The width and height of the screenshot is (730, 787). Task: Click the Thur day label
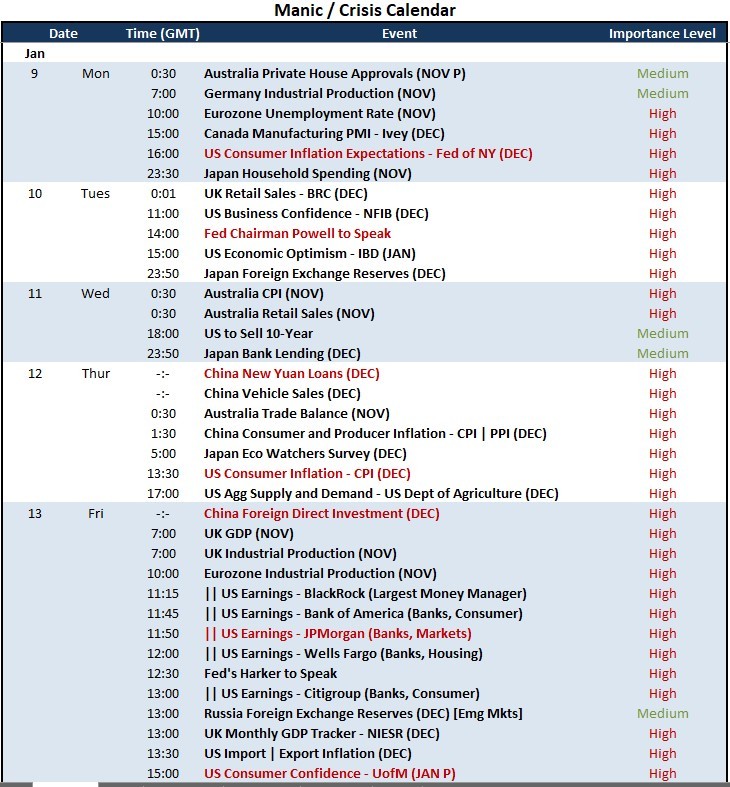pos(95,374)
